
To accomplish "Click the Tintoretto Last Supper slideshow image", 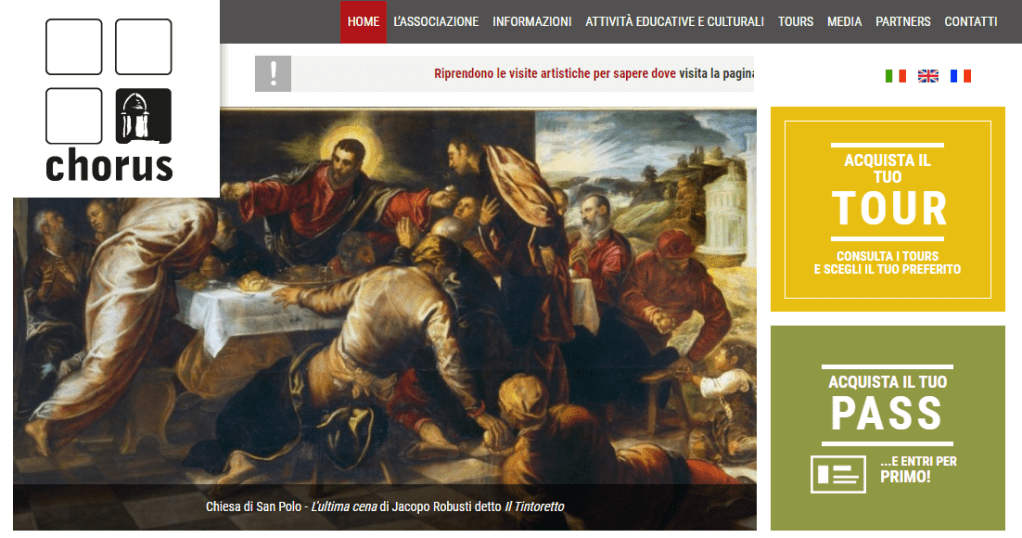I will (x=385, y=297).
